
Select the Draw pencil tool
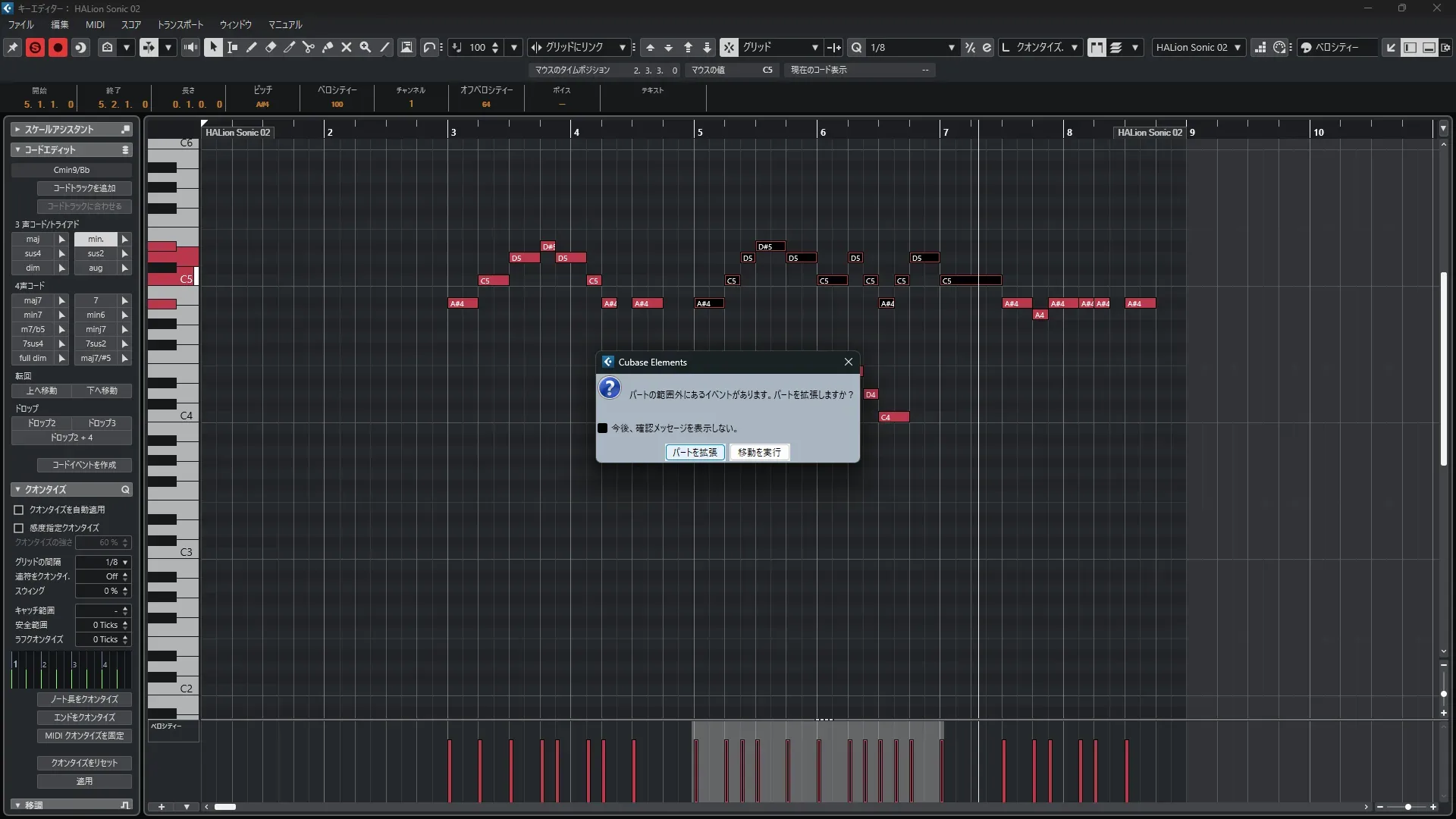click(x=251, y=47)
